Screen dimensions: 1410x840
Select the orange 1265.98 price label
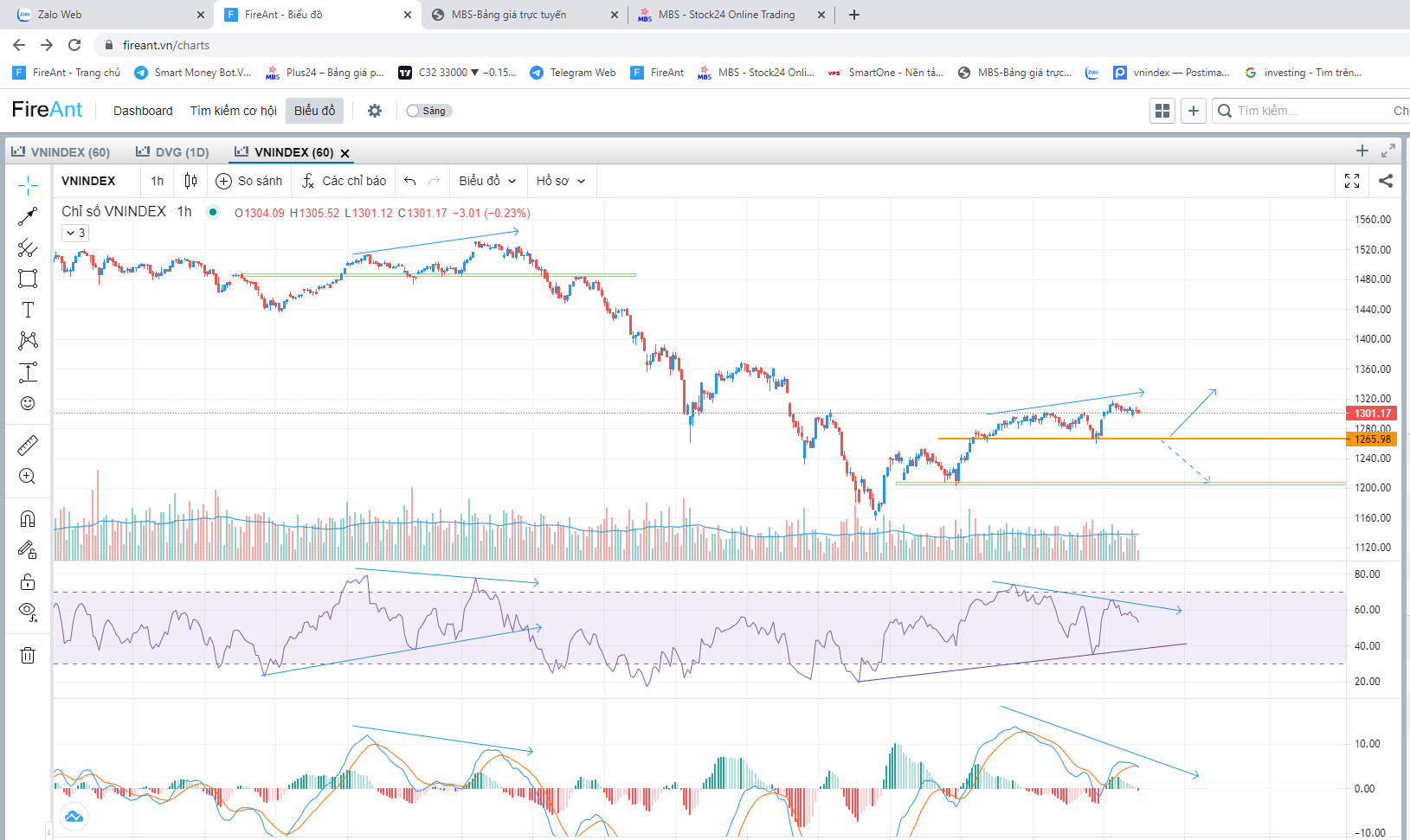[1372, 439]
